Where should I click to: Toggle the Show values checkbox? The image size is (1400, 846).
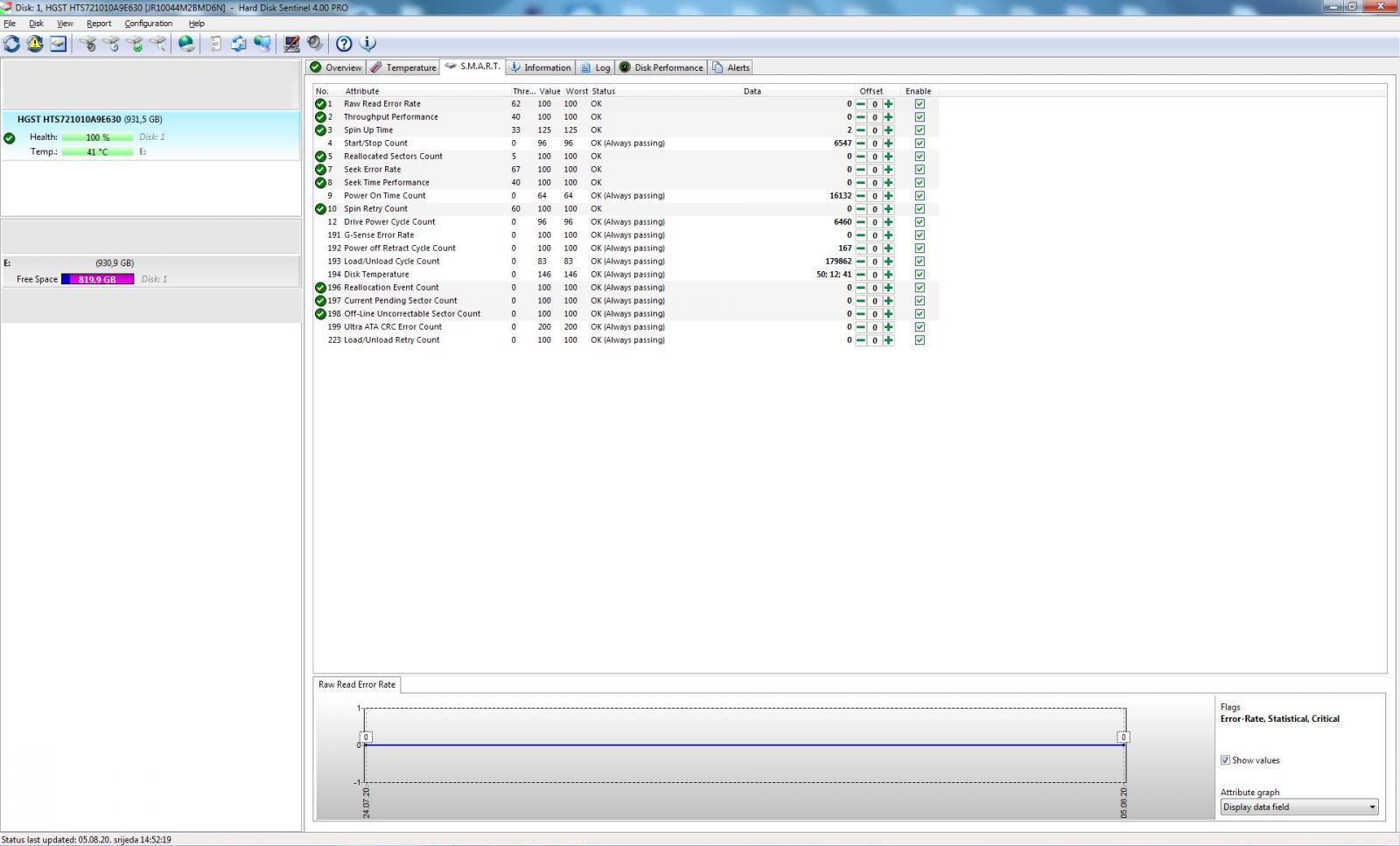click(x=1226, y=760)
